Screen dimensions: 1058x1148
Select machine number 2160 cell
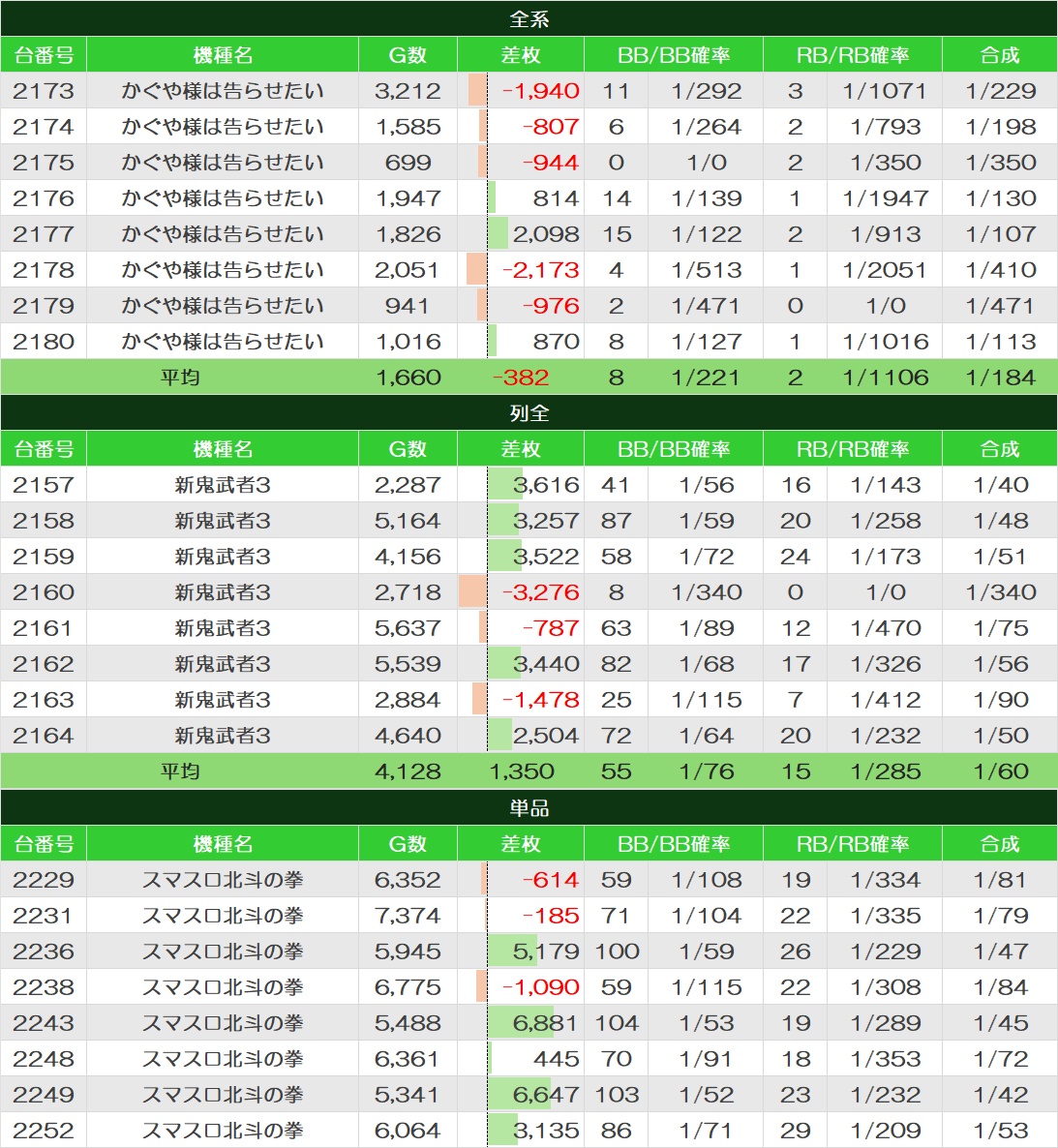pyautogui.click(x=44, y=592)
